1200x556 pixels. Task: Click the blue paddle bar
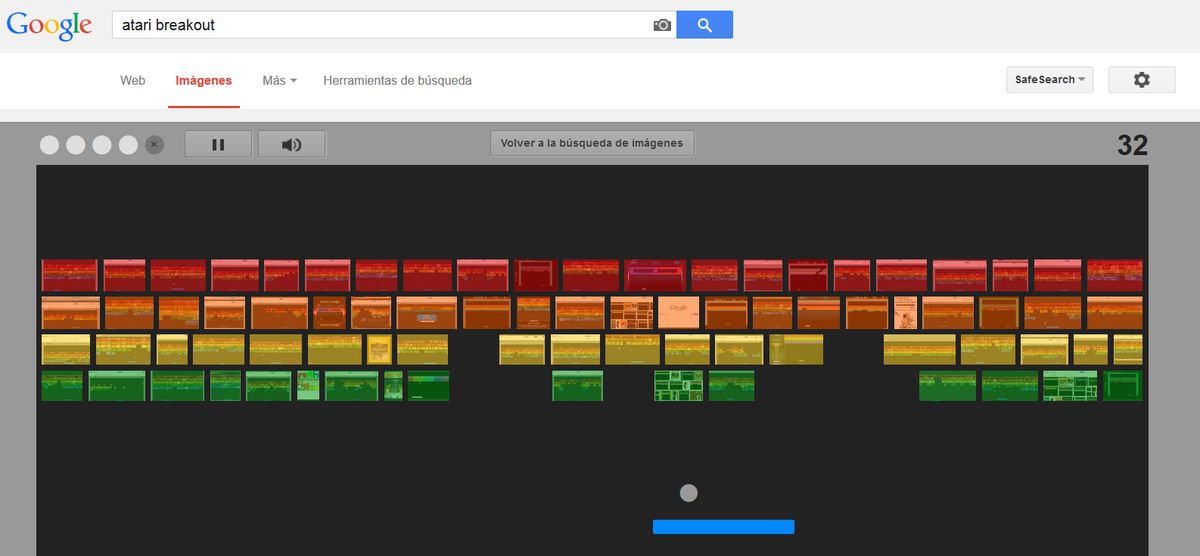pyautogui.click(x=724, y=526)
